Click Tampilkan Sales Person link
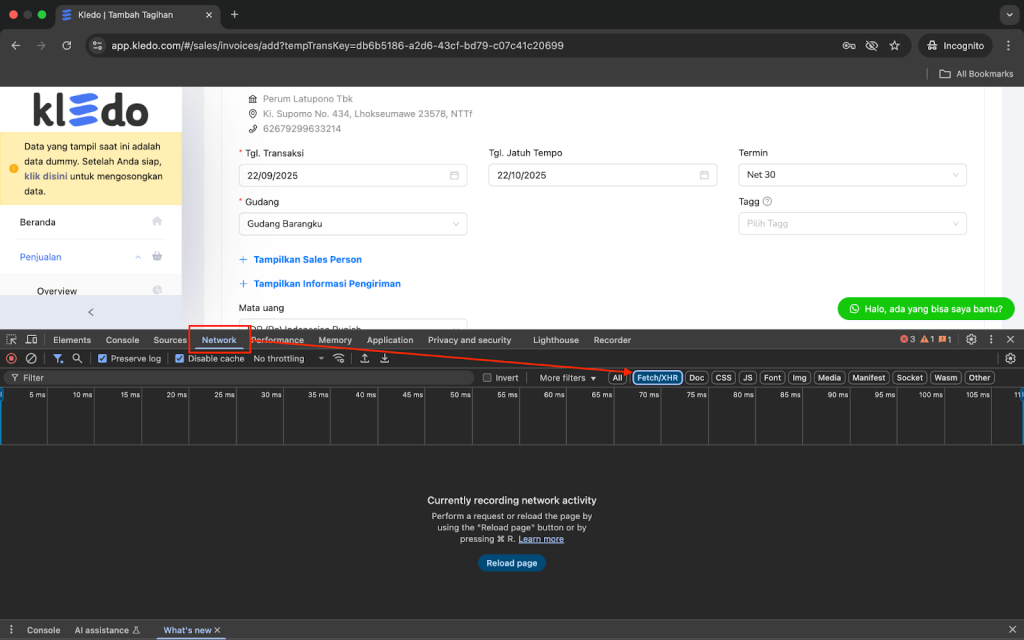 pos(307,260)
